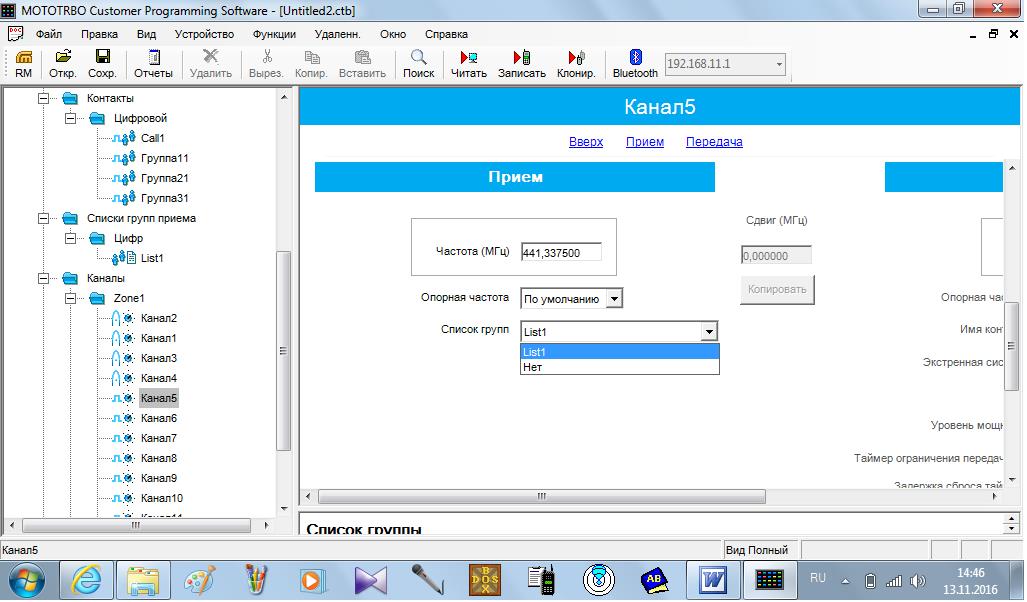Open the IP address 192.168.11.1 dropdown
Viewport: 1027px width, 602px height.
(x=779, y=64)
